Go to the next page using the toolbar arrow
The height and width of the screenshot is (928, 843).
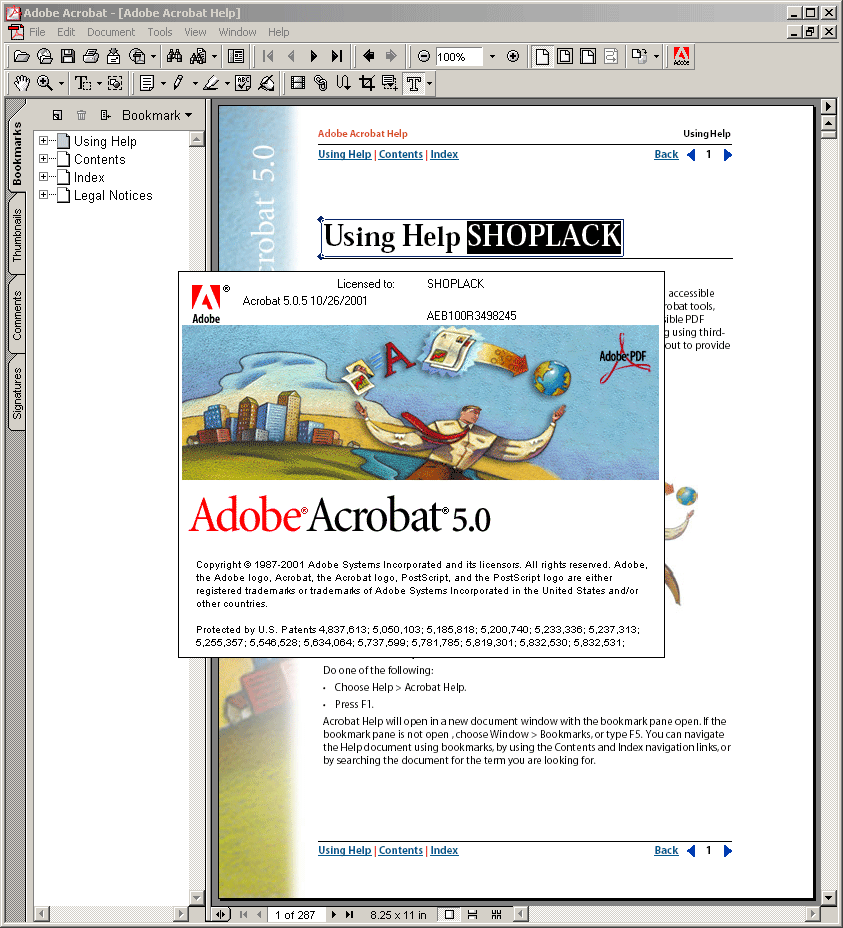[x=314, y=56]
